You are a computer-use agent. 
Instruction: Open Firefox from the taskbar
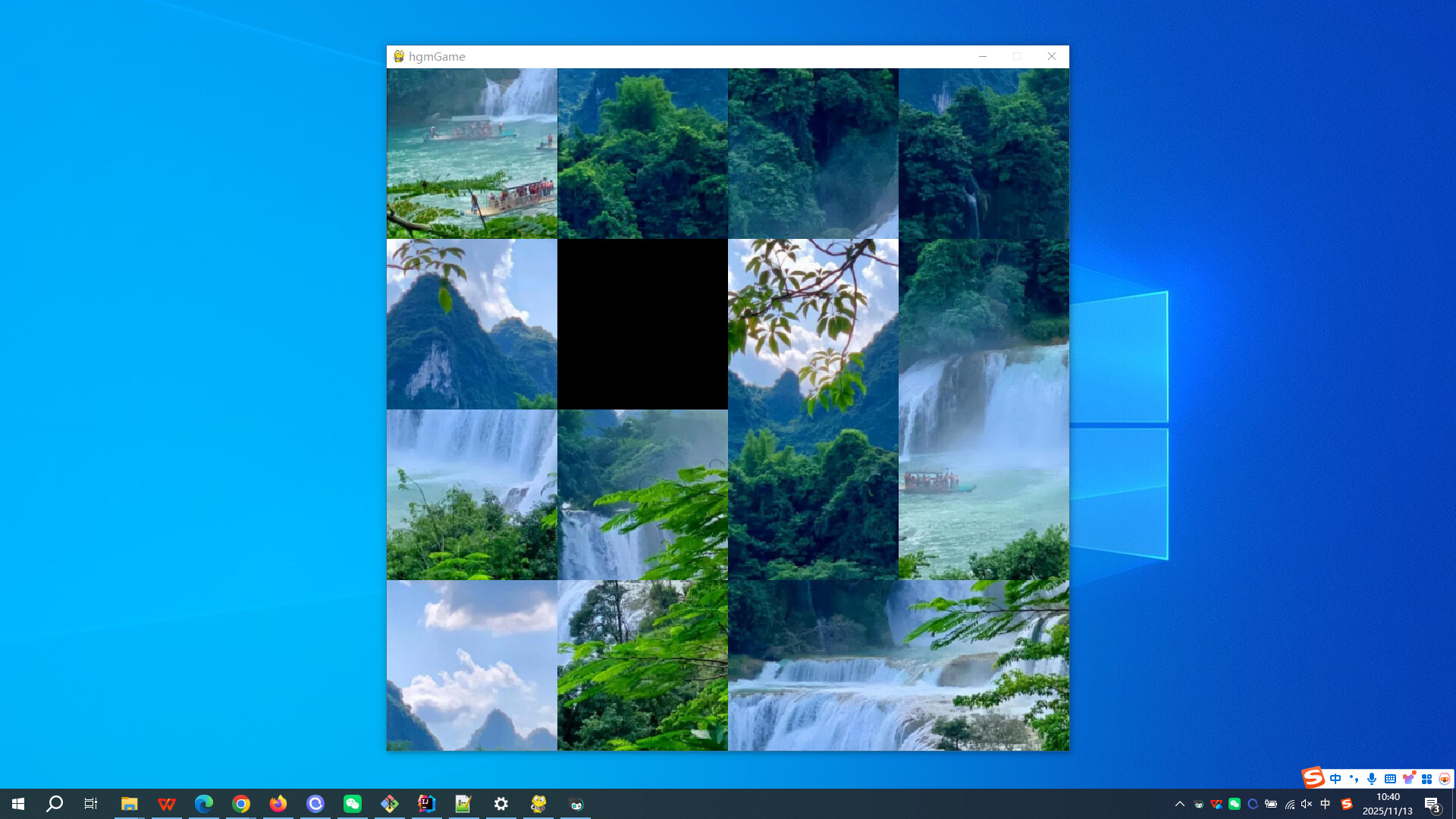(278, 803)
